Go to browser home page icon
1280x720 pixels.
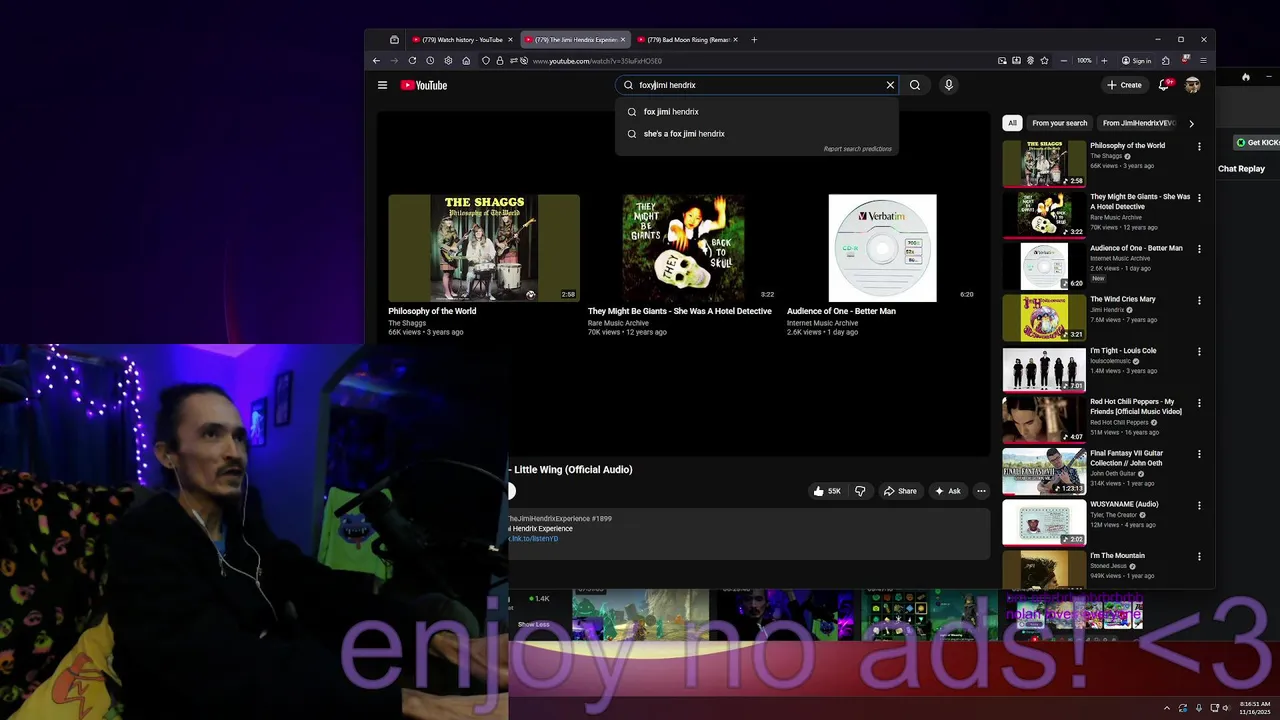pyautogui.click(x=466, y=61)
